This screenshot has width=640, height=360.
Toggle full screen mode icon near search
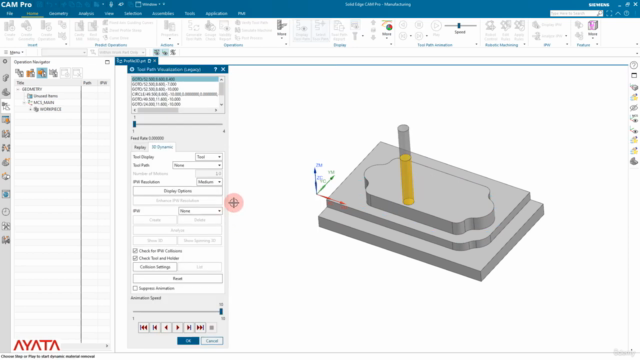click(609, 13)
